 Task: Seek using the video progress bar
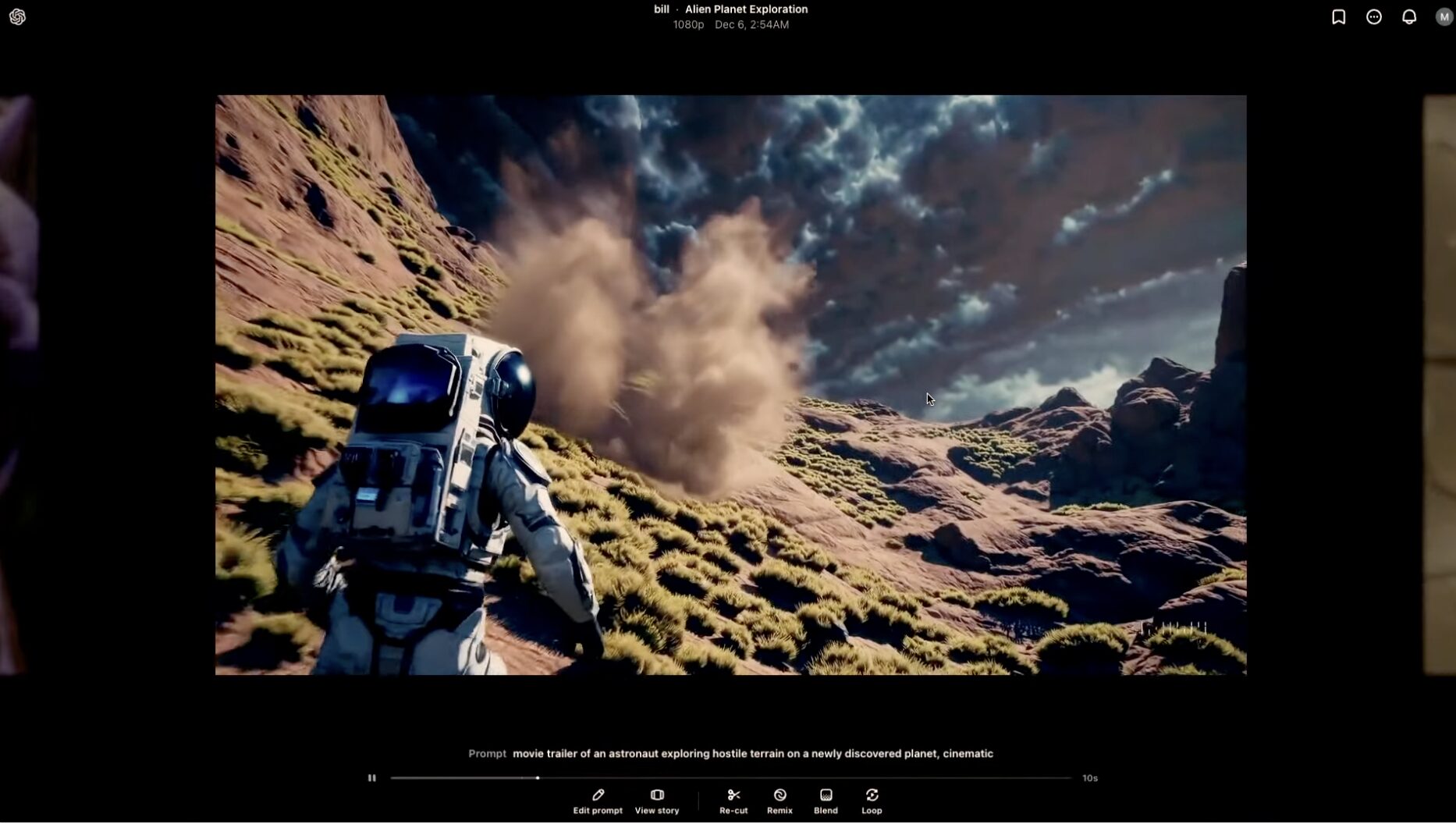730,779
